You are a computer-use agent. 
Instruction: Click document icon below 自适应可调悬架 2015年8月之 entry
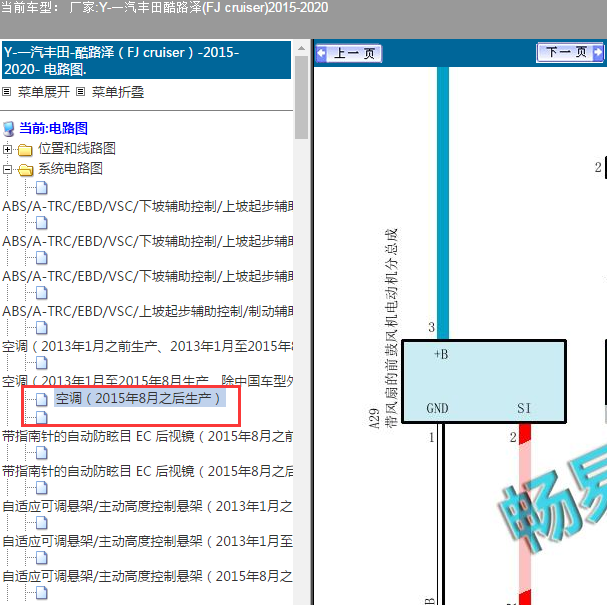click(42, 593)
